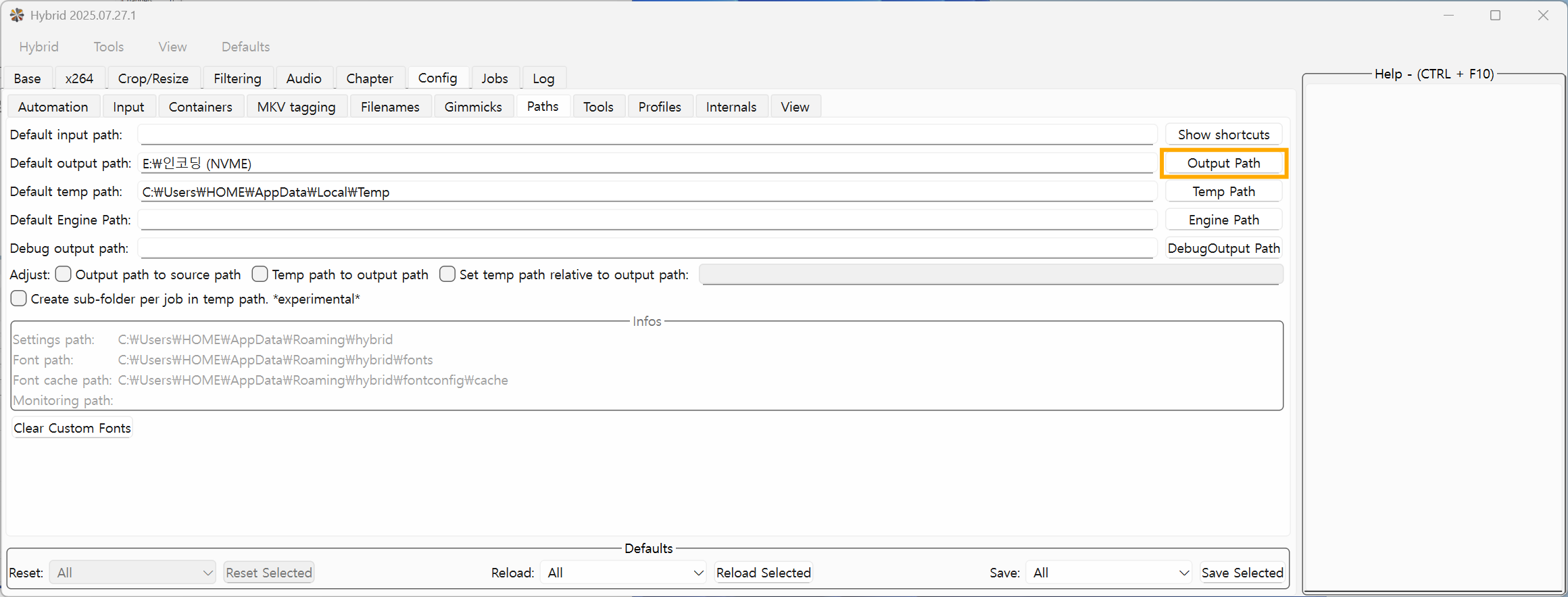Viewport: 1568px width, 597px height.
Task: Open the Input sub-tab
Action: click(x=128, y=107)
